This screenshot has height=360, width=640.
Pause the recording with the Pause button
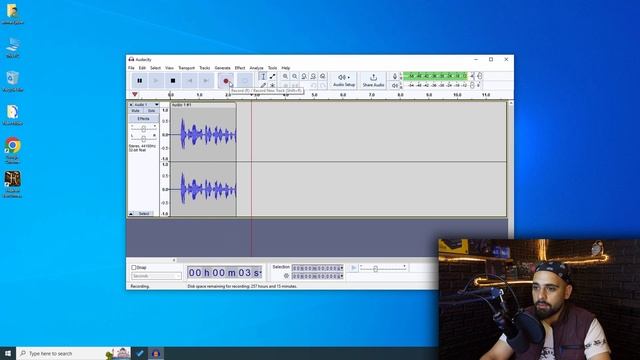[x=140, y=81]
